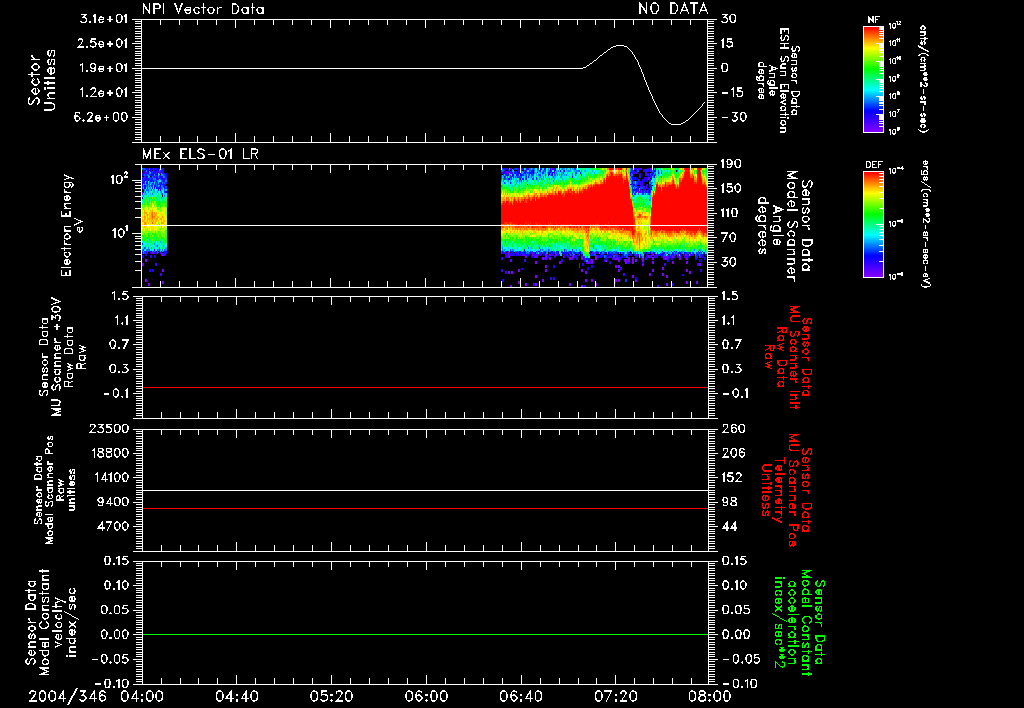The height and width of the screenshot is (708, 1024).
Task: Click the 1.9e+01 sector tick label
Action: [x=104, y=68]
